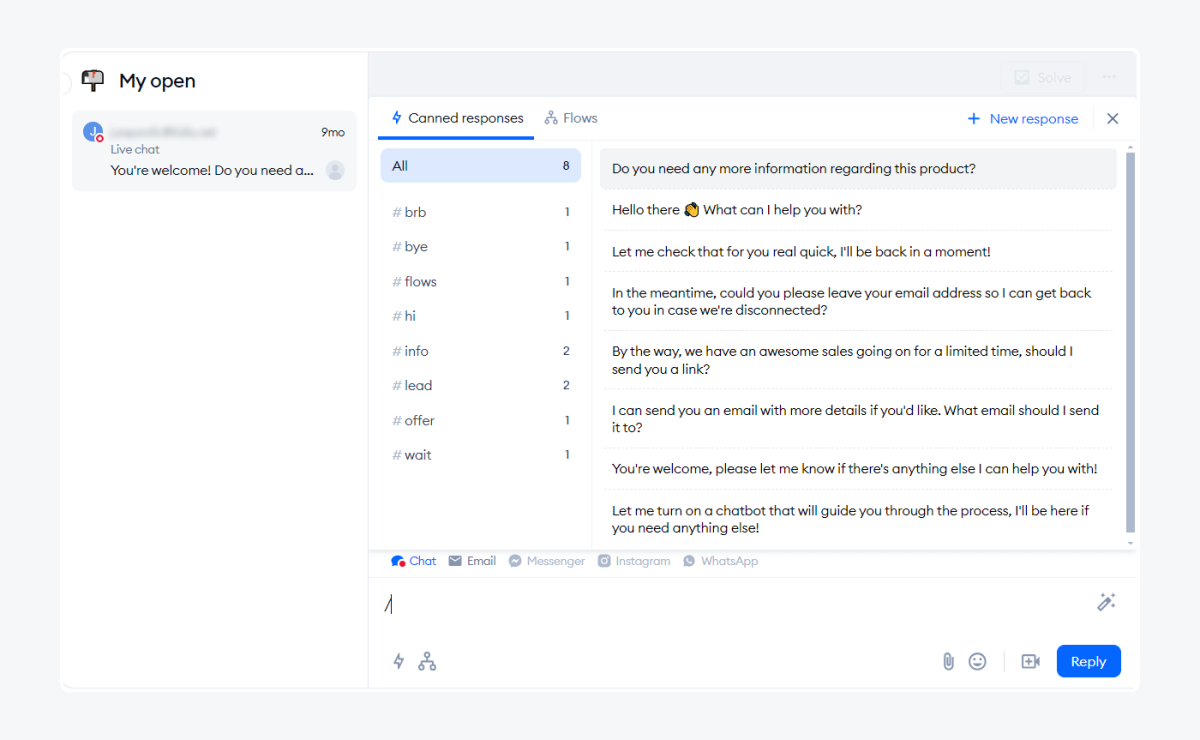Click the lightning bolt canned responses icon
Screen dimensions: 1200x740
(399, 661)
